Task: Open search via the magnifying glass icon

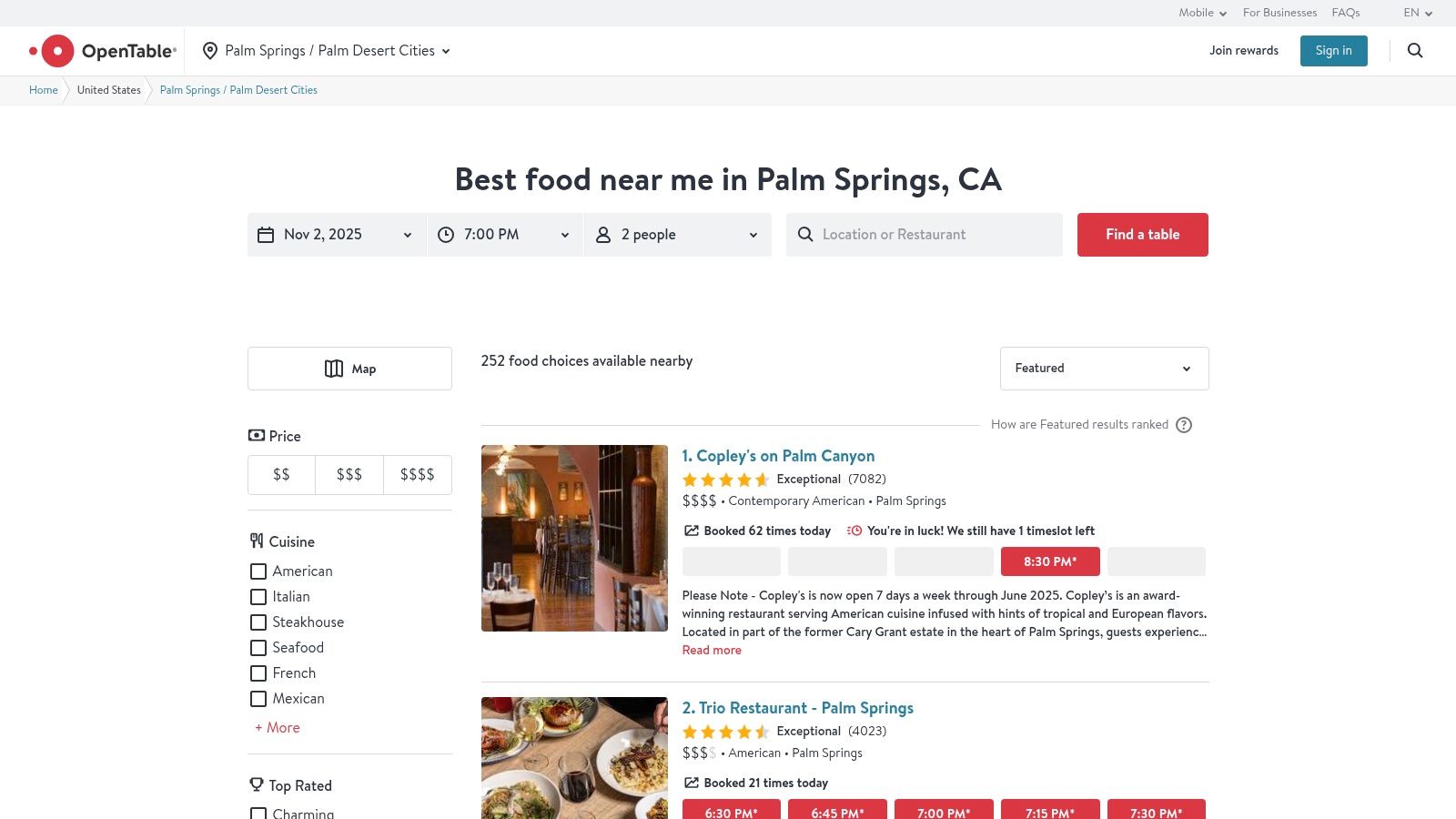Action: (x=1415, y=51)
